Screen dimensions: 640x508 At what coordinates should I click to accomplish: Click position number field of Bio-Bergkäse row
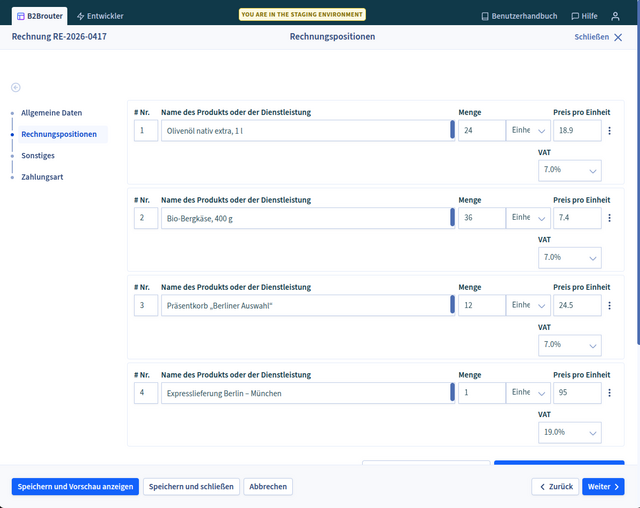[146, 218]
